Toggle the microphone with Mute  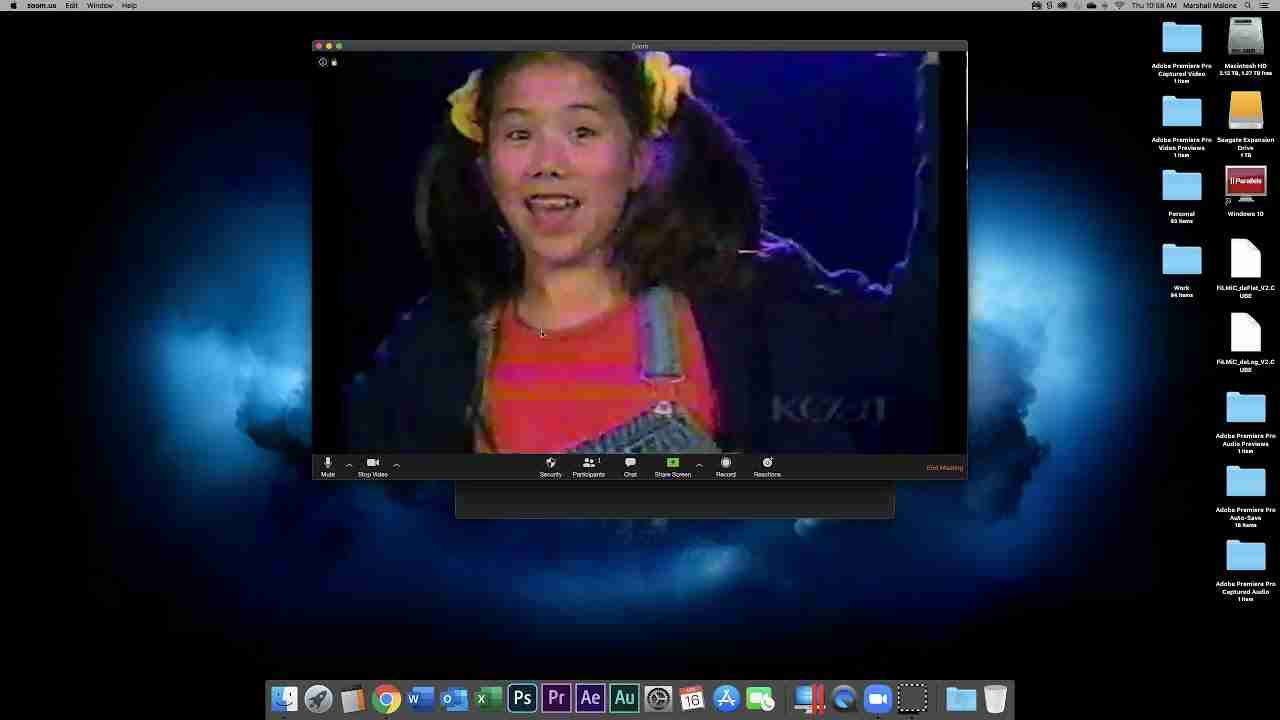pos(328,466)
